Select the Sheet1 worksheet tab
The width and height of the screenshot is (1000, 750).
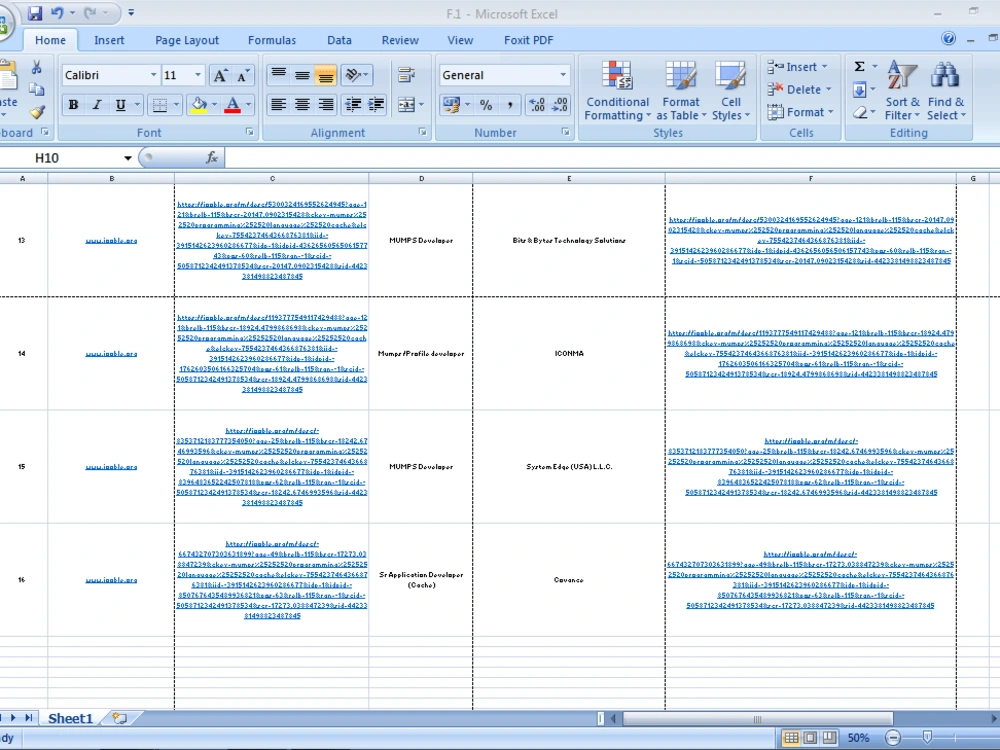pos(70,719)
